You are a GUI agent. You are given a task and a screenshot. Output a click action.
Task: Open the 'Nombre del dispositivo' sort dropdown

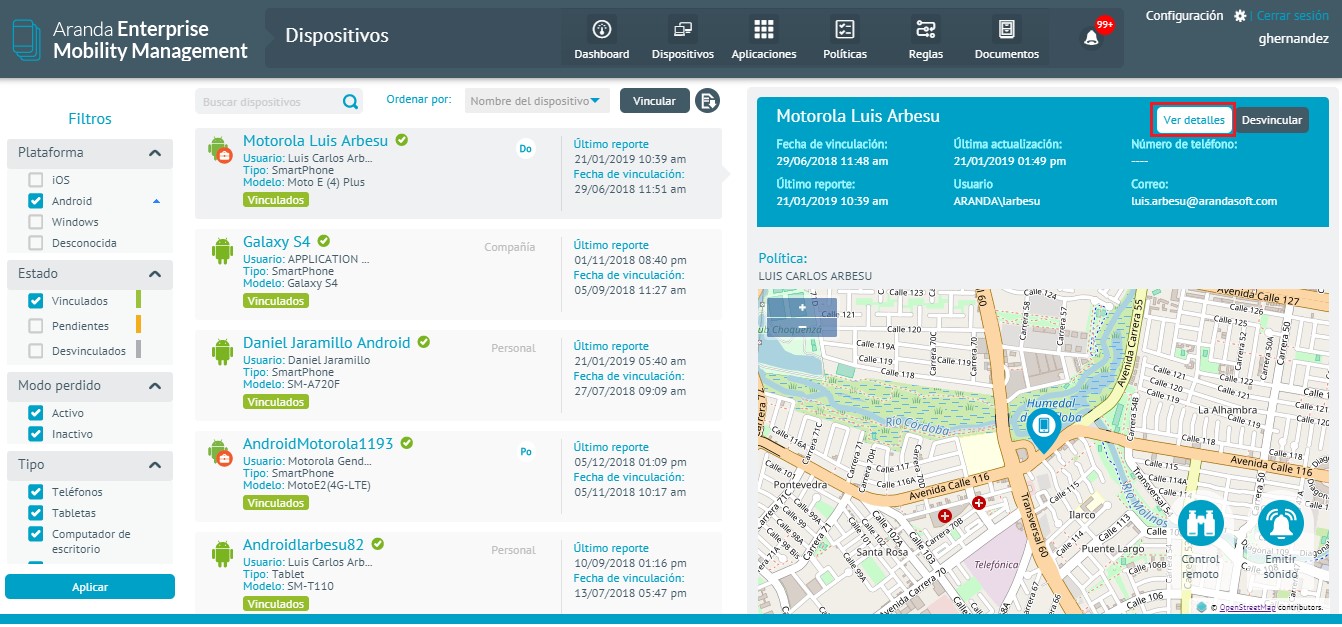(538, 101)
